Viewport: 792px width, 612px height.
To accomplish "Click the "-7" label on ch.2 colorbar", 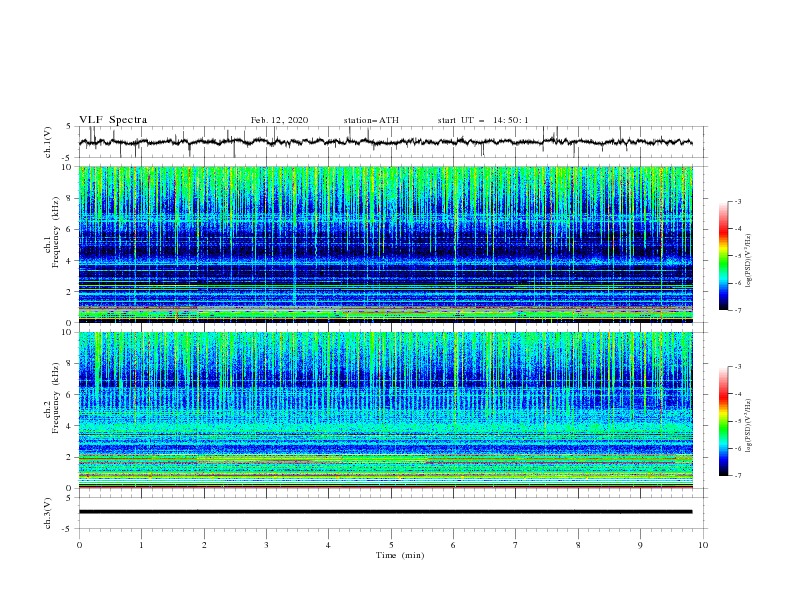I will pyautogui.click(x=737, y=476).
